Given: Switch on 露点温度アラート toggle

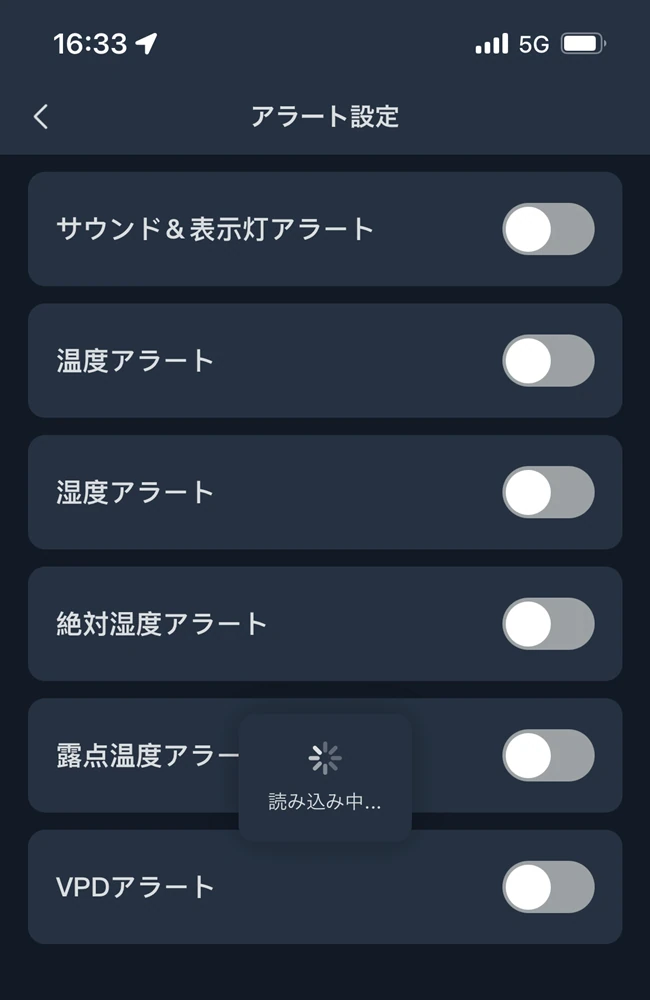Looking at the screenshot, I should [x=548, y=755].
